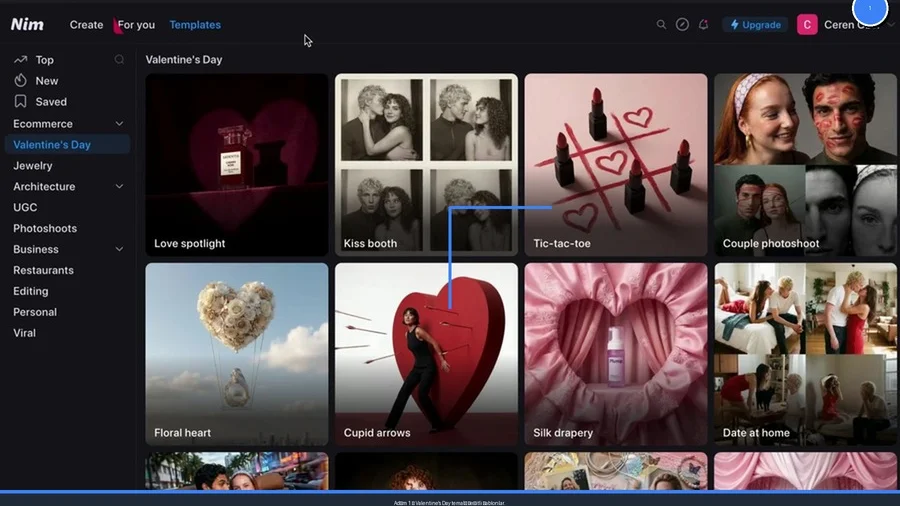Open search from the top bar magnifier
Viewport: 900px width, 506px height.
[x=661, y=25]
